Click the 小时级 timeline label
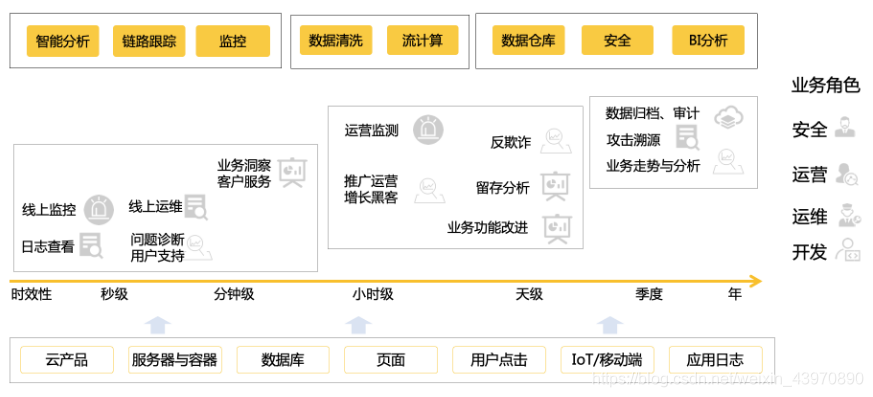Screen dimensions: 873x397 click(372, 294)
